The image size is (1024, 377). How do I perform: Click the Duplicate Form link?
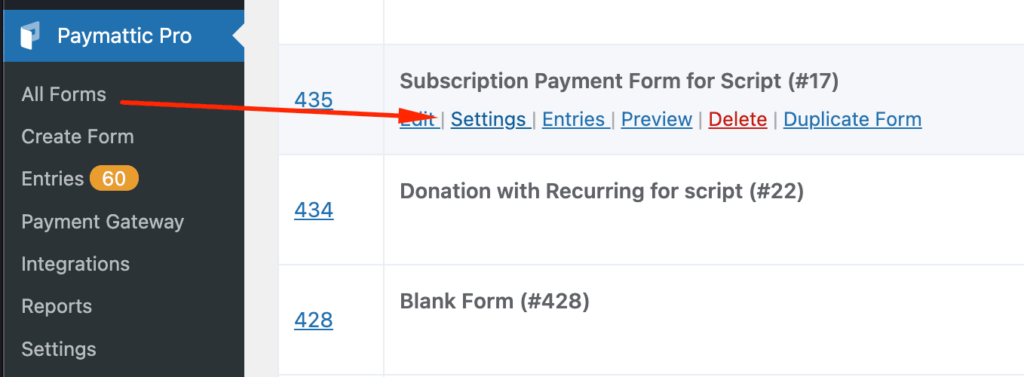[x=852, y=120]
